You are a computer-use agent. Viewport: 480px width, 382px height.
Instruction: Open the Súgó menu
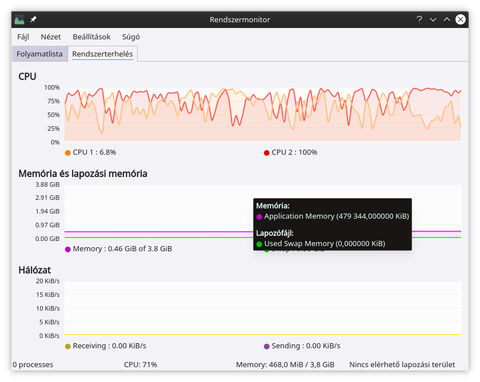tap(131, 37)
